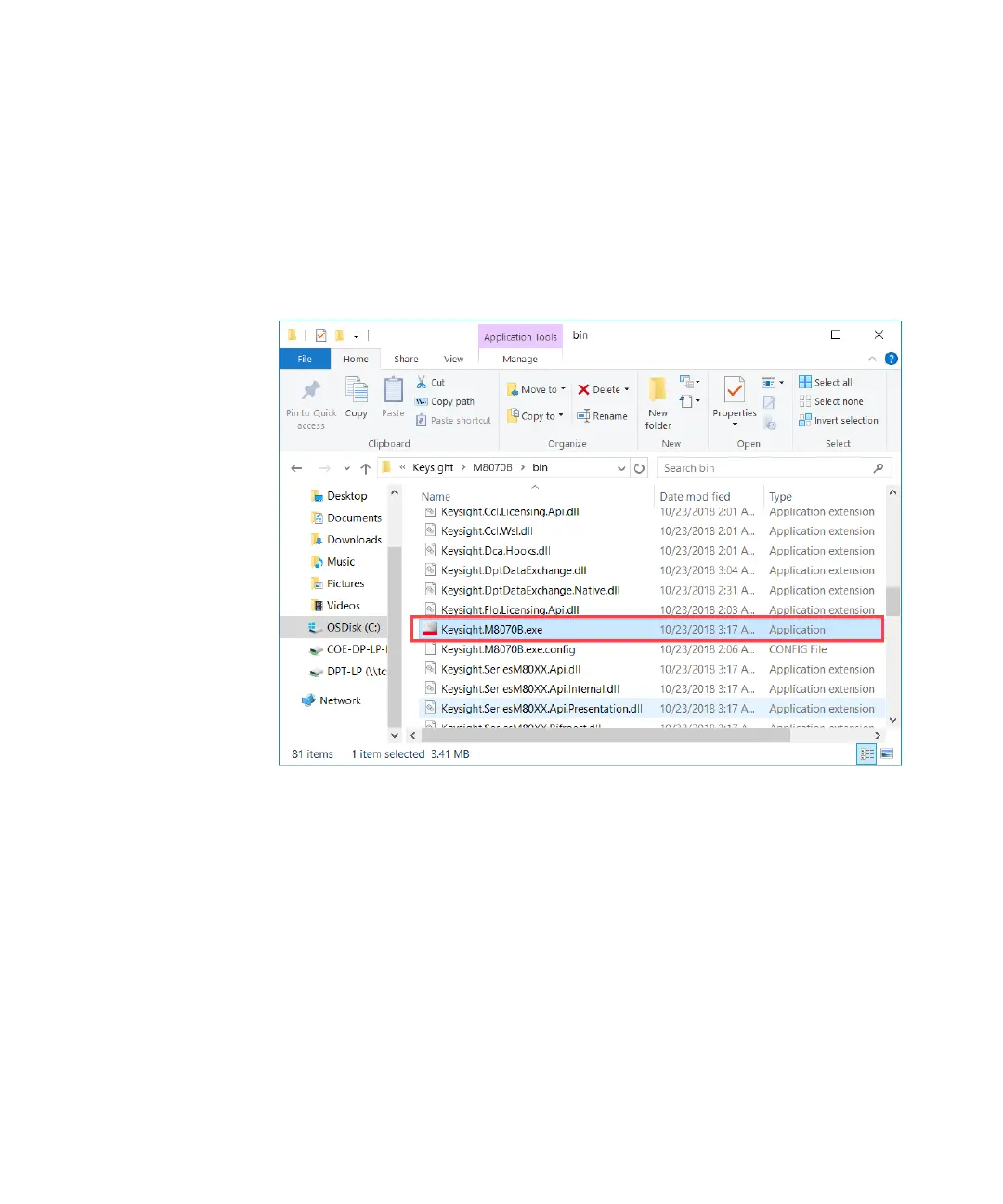Click the forward navigation arrow
The height and width of the screenshot is (1204, 1003).
(x=324, y=468)
